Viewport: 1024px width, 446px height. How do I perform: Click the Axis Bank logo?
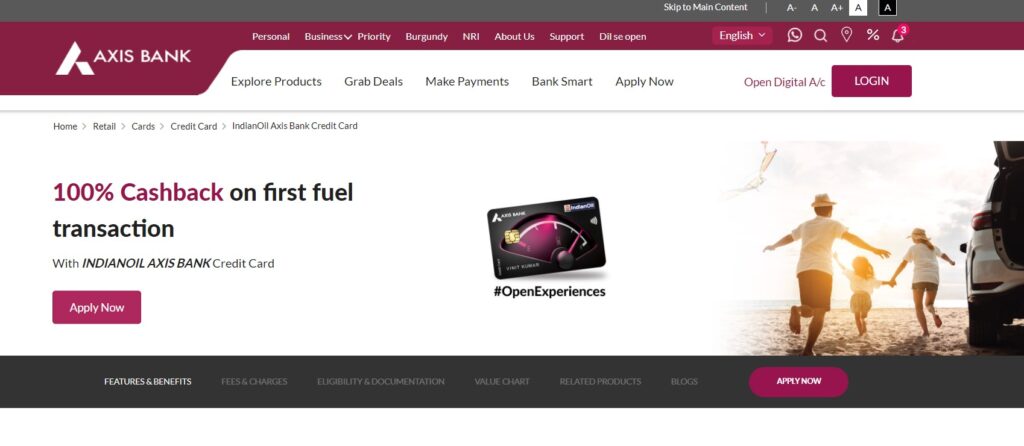tap(123, 58)
